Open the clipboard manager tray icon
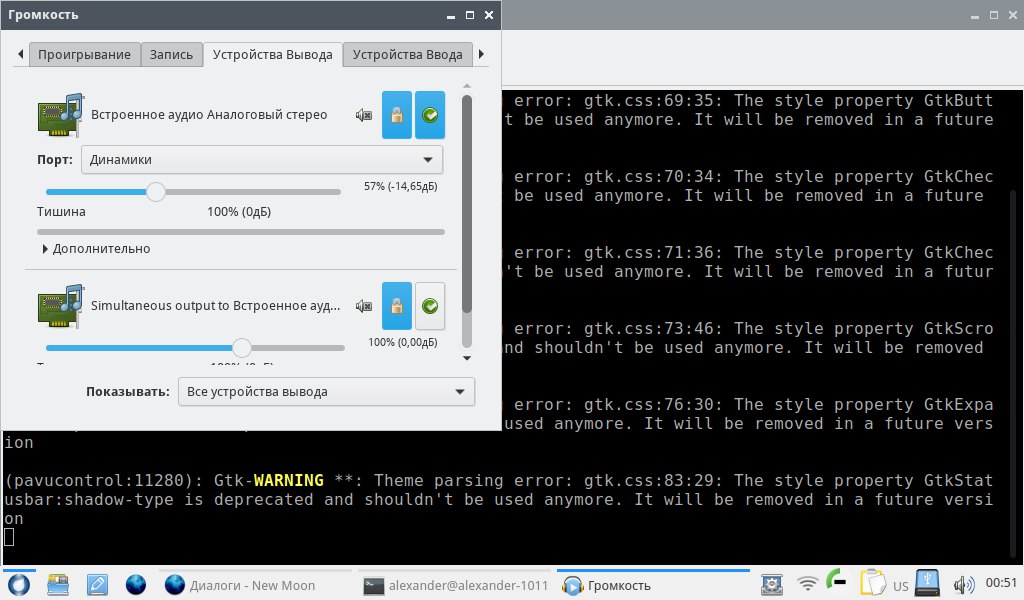Viewport: 1024px width, 600px height. [x=872, y=583]
